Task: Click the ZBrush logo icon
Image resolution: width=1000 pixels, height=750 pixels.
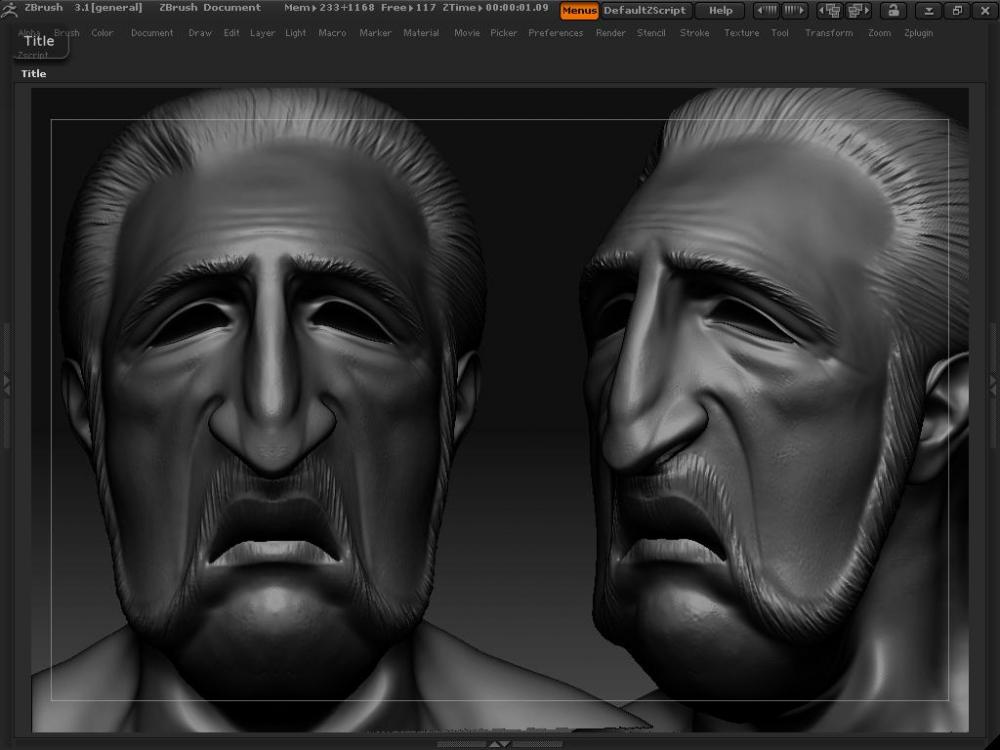Action: [x=9, y=10]
